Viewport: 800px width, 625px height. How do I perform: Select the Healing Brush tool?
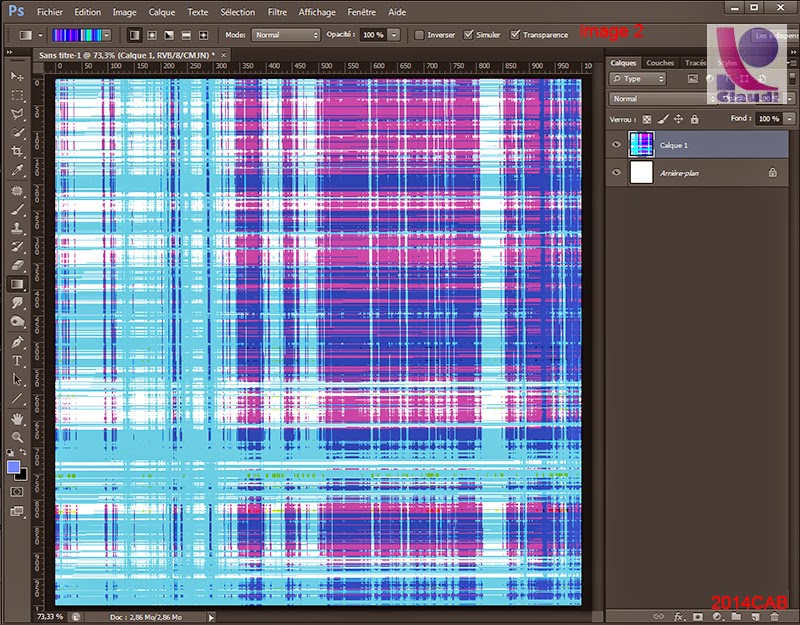point(17,191)
